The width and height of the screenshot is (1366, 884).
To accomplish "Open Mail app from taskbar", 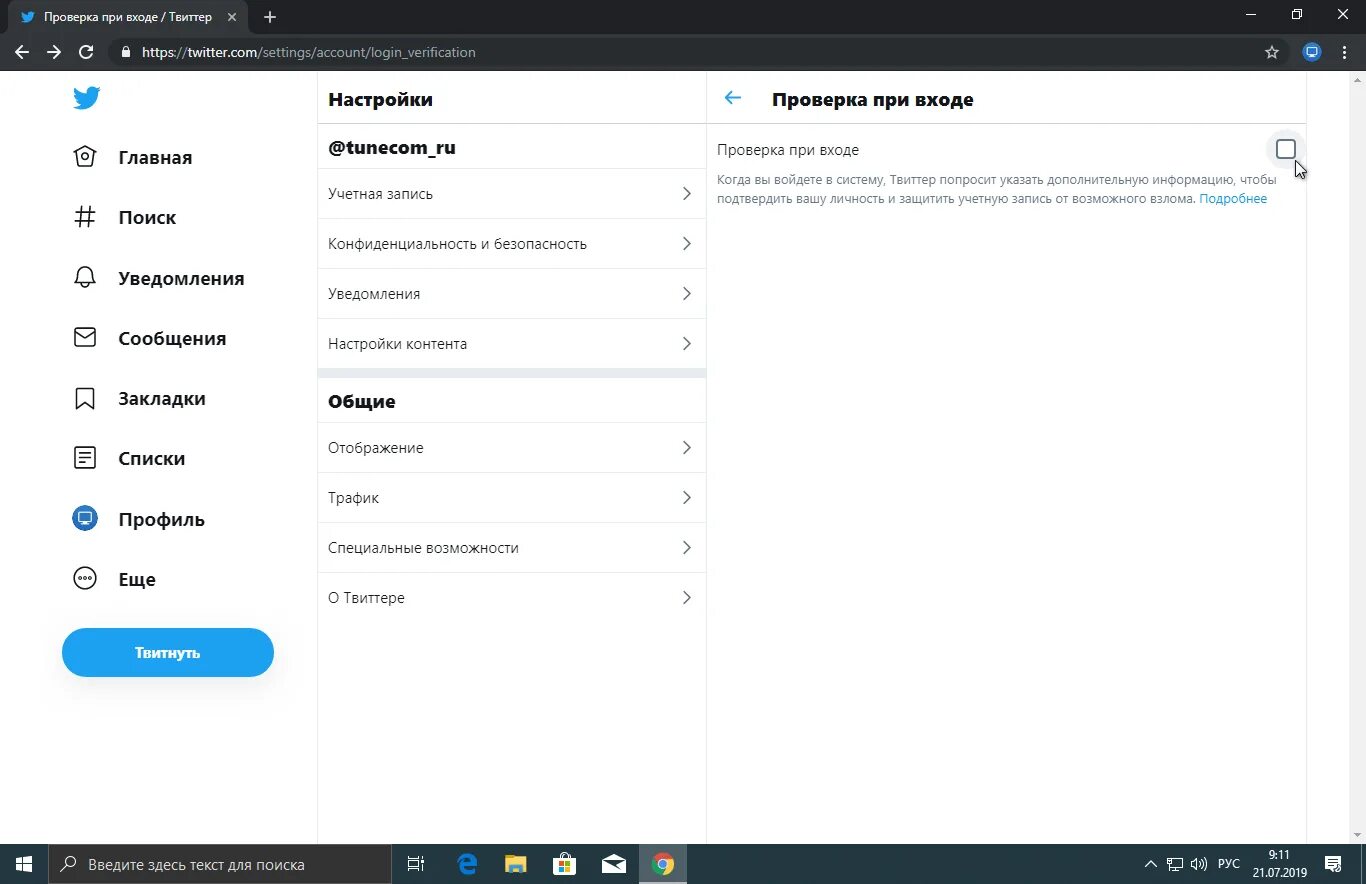I will (613, 864).
